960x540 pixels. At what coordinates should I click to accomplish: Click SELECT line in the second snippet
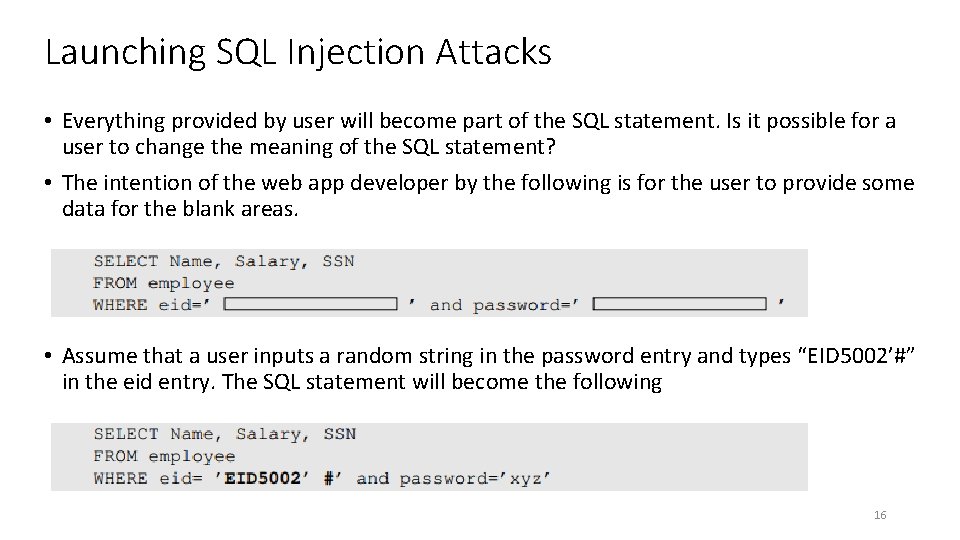[x=224, y=434]
